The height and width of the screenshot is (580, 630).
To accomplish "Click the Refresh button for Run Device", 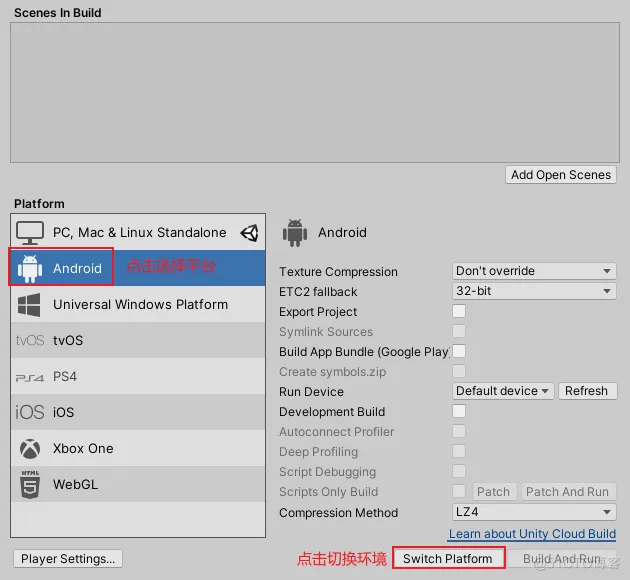I will click(587, 391).
